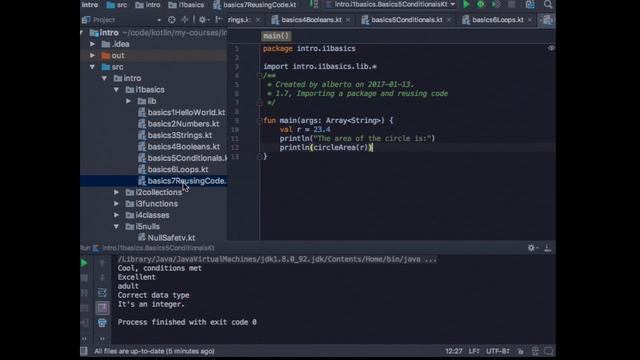Close the basics4Booleans.kt tab
The image size is (640, 360).
click(348, 20)
